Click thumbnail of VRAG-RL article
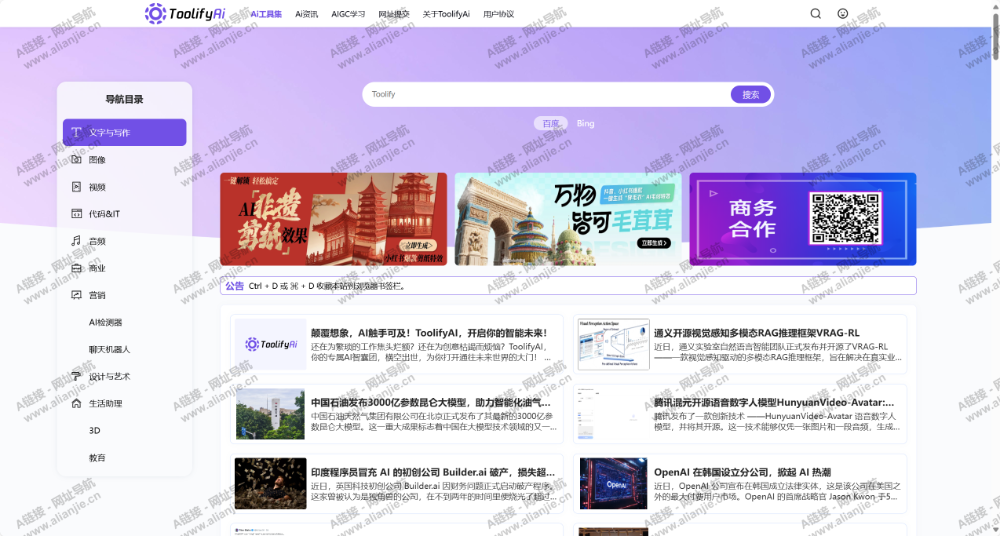This screenshot has height=536, width=1000. [x=614, y=344]
